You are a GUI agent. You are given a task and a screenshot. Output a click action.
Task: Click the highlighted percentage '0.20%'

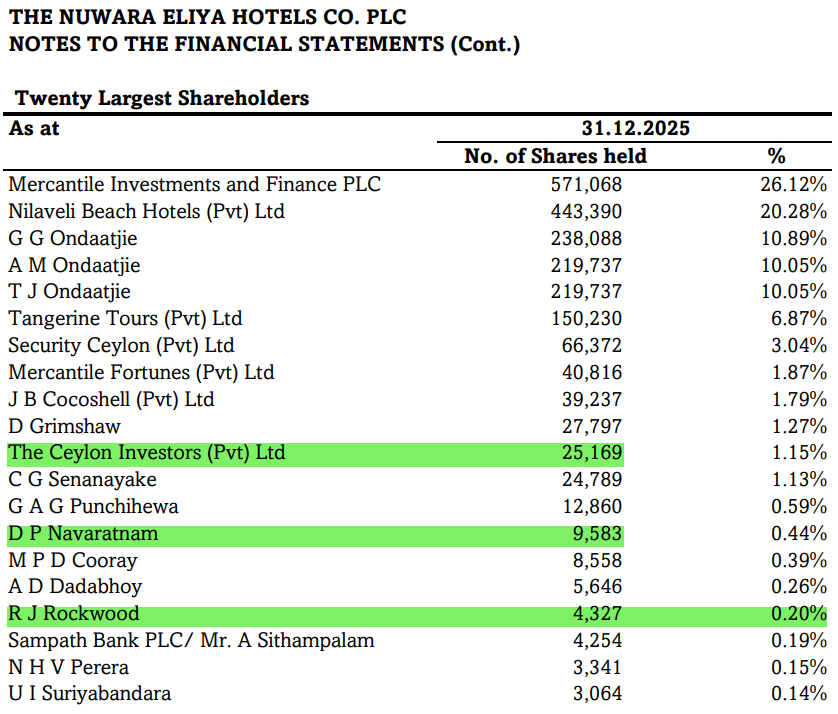[x=799, y=614]
